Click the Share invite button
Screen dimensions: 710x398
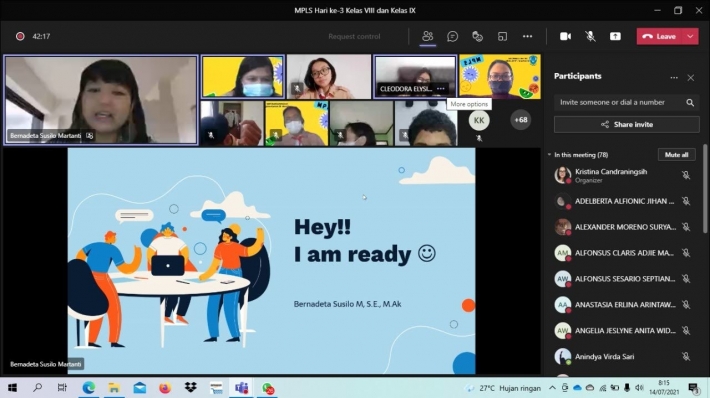[627, 125]
